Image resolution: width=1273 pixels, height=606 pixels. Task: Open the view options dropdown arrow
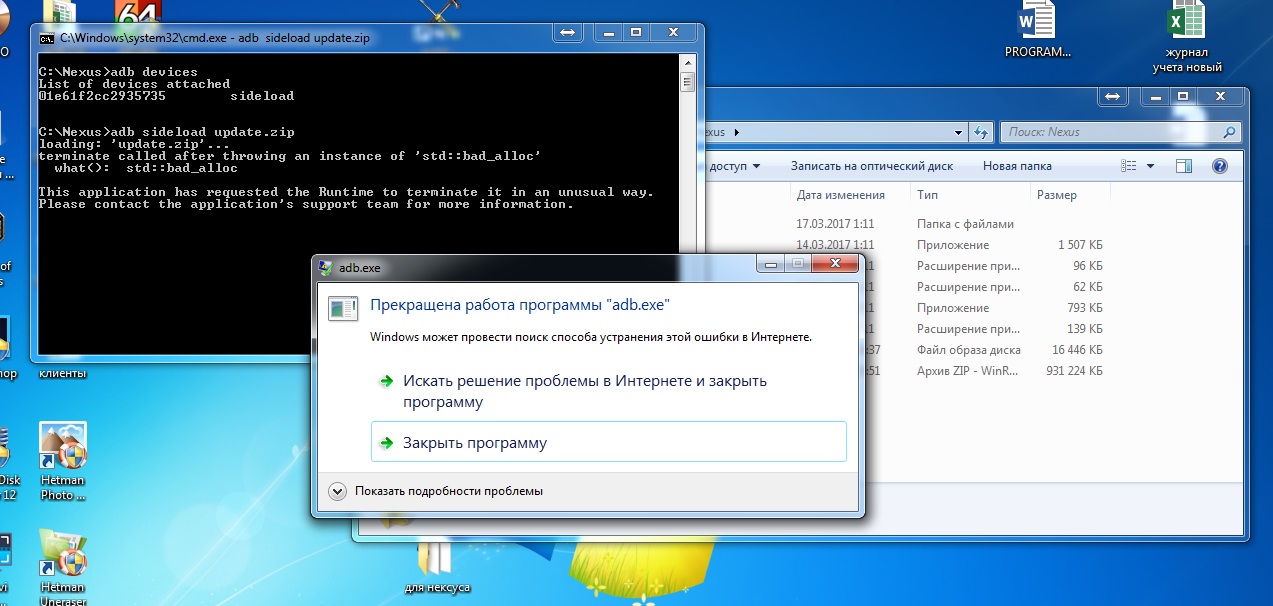(x=1151, y=166)
